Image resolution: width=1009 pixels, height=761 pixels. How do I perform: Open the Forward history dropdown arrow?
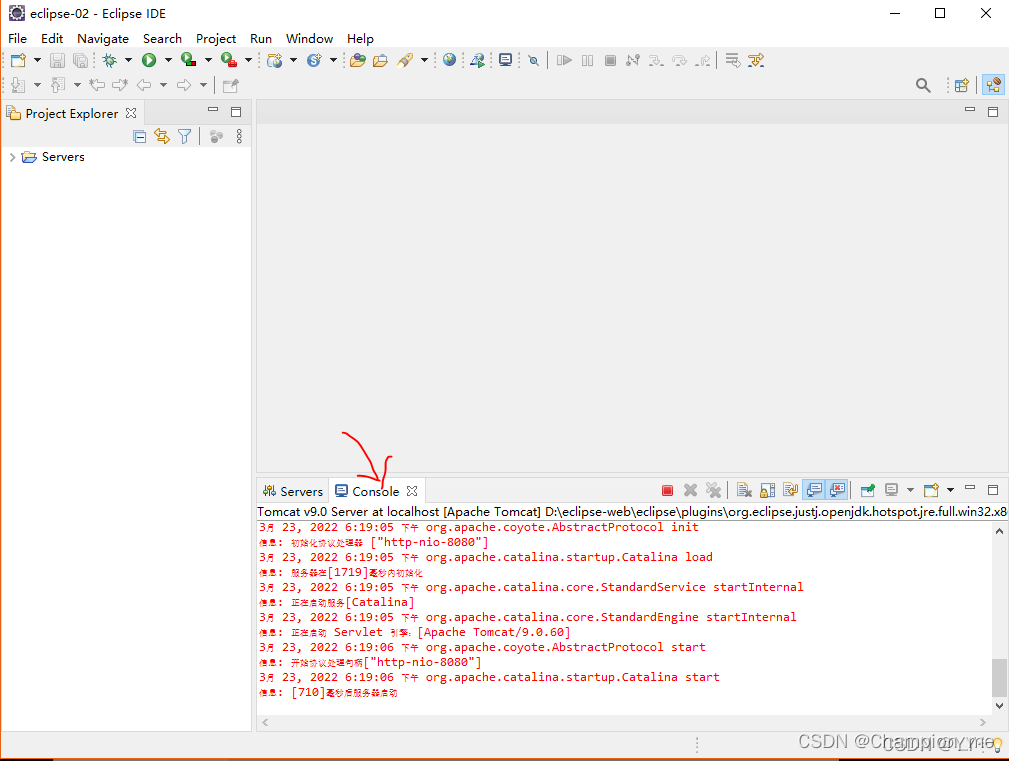(203, 85)
